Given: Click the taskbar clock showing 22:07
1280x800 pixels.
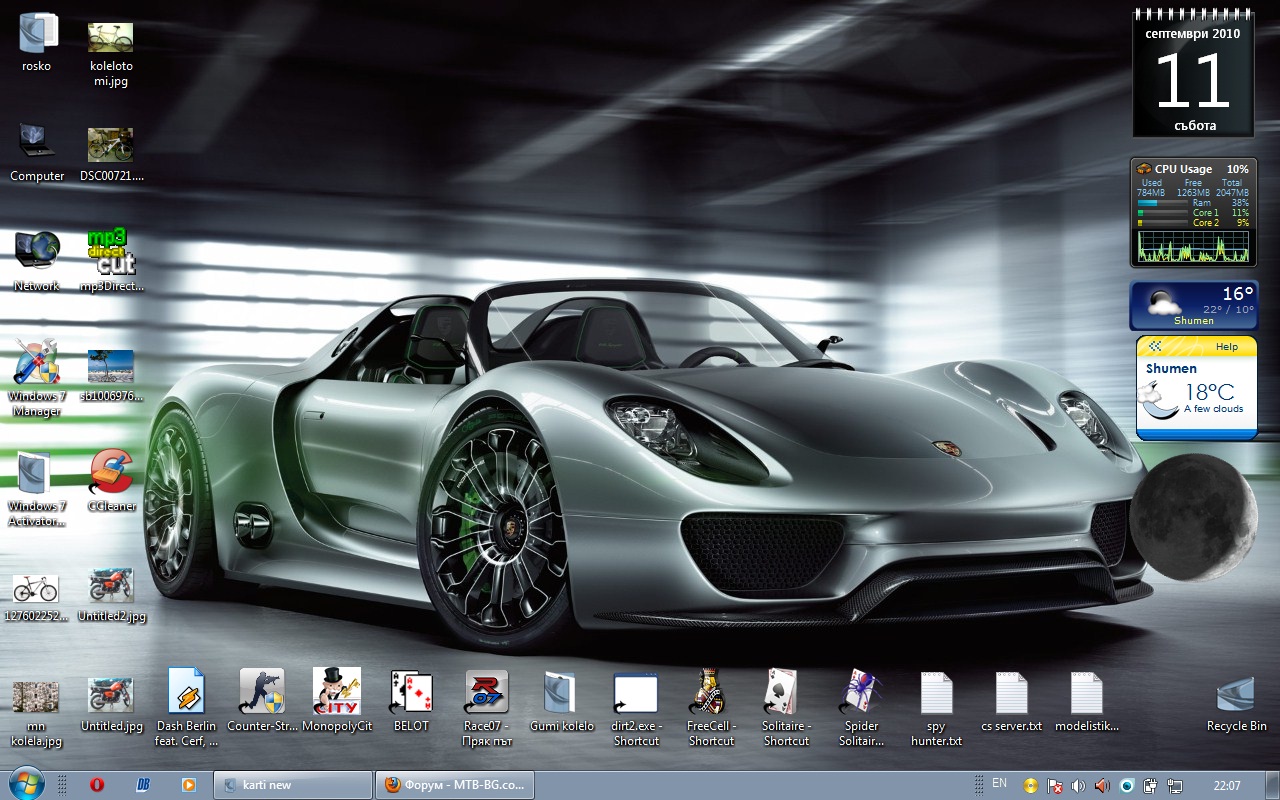Looking at the screenshot, I should [1226, 785].
